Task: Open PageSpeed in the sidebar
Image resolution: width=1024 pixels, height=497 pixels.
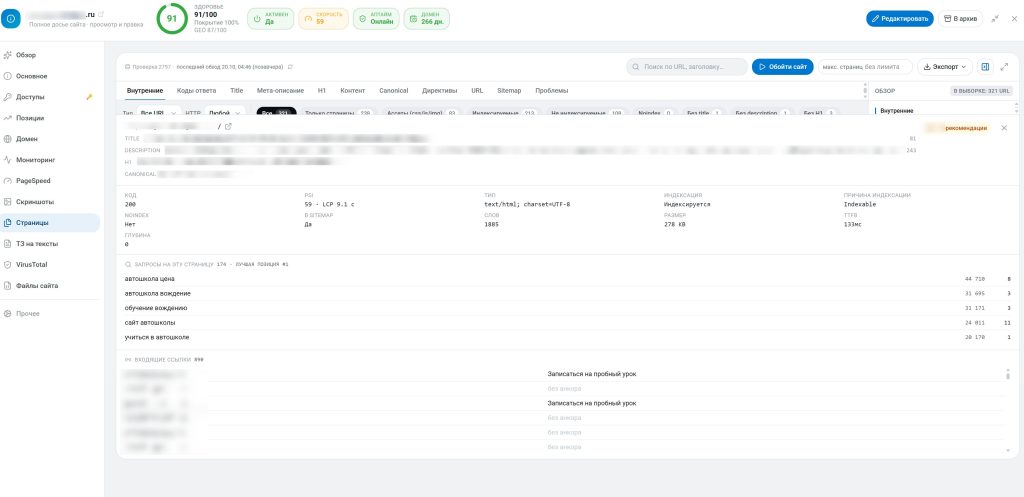Action: [x=50, y=180]
